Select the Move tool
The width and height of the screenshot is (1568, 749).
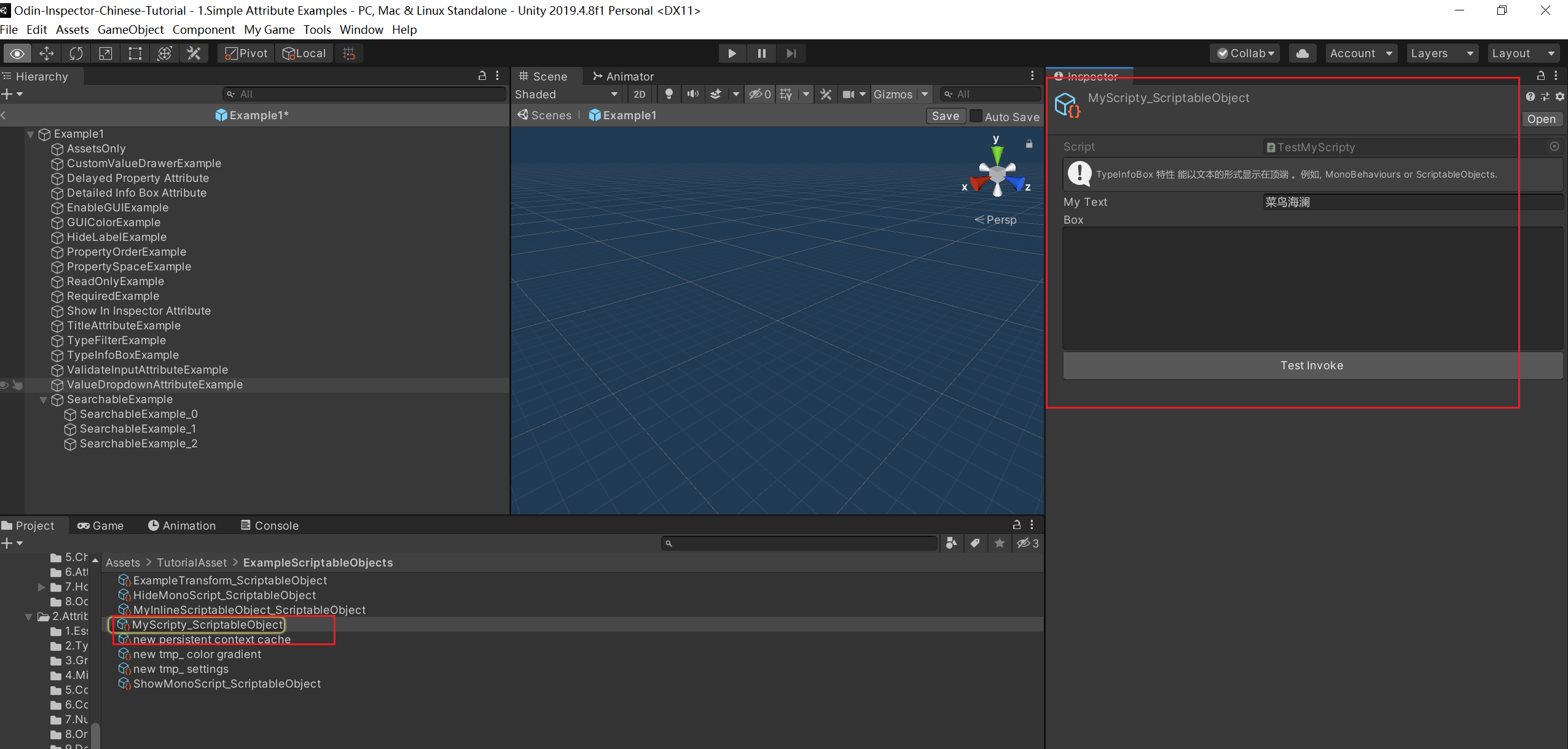click(x=47, y=53)
